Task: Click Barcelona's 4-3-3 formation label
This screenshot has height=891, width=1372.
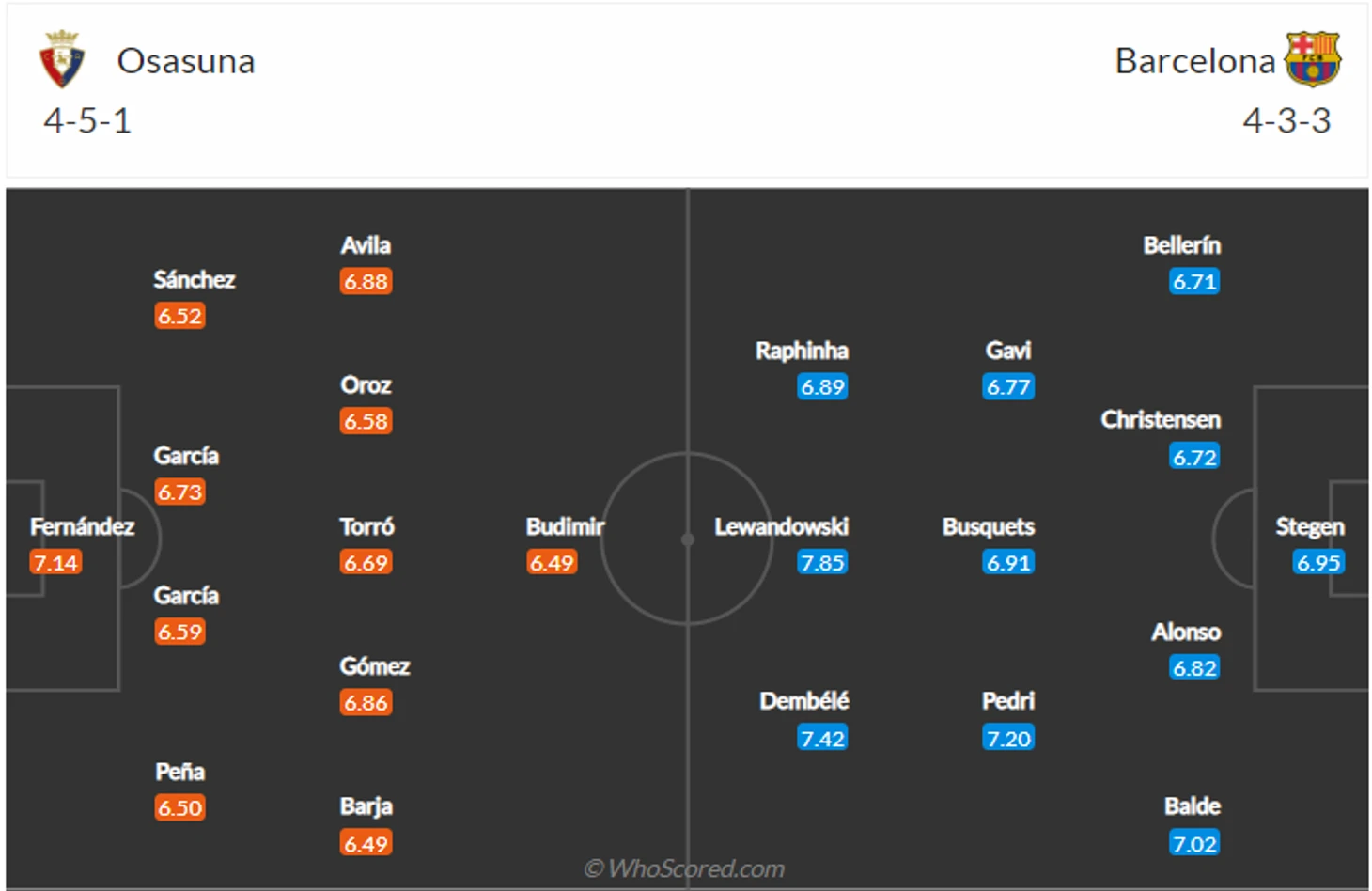Action: click(x=1286, y=121)
